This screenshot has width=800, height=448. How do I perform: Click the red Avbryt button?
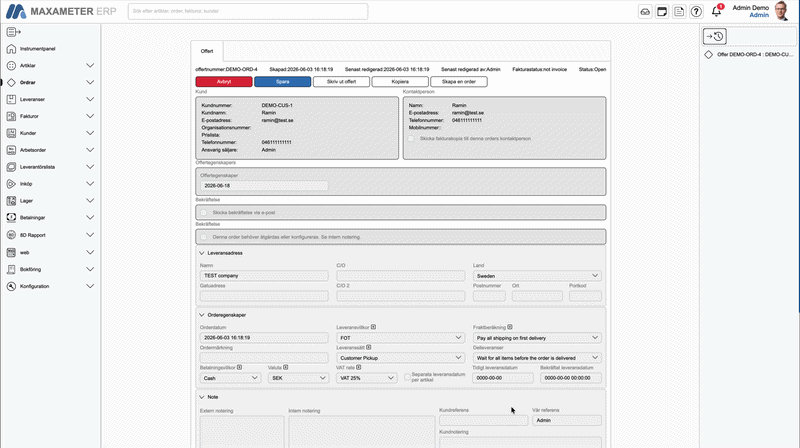coord(224,82)
